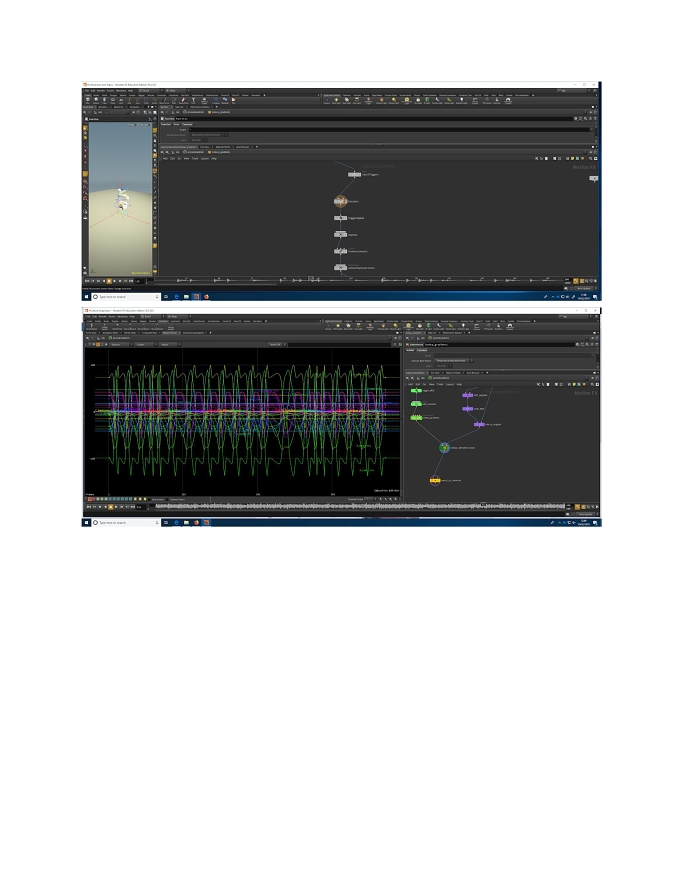The image size is (680, 880).
Task: Open Help menu in bottom Houdini window
Action: [132, 317]
